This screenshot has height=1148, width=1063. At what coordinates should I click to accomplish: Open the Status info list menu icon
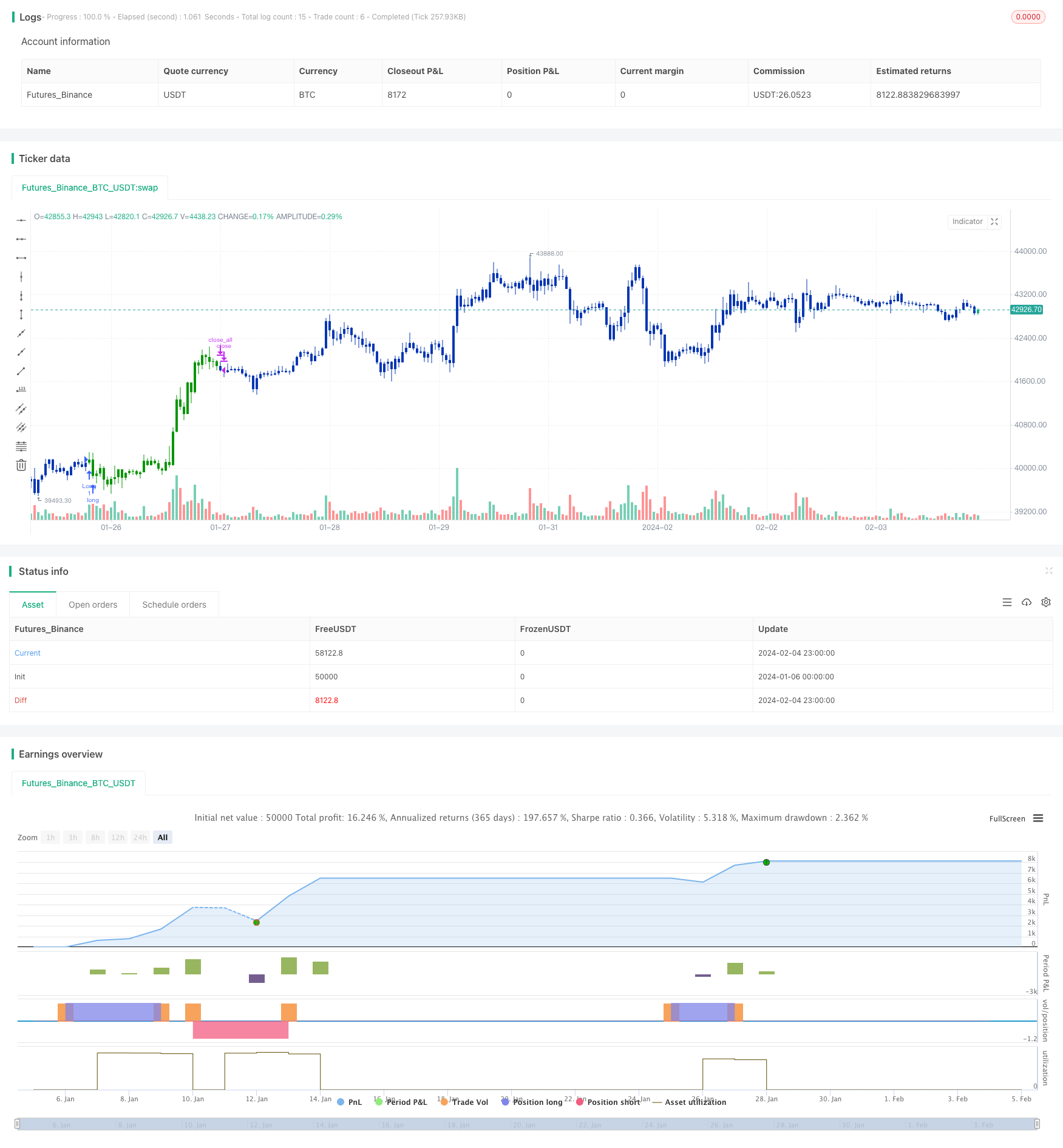[1007, 602]
